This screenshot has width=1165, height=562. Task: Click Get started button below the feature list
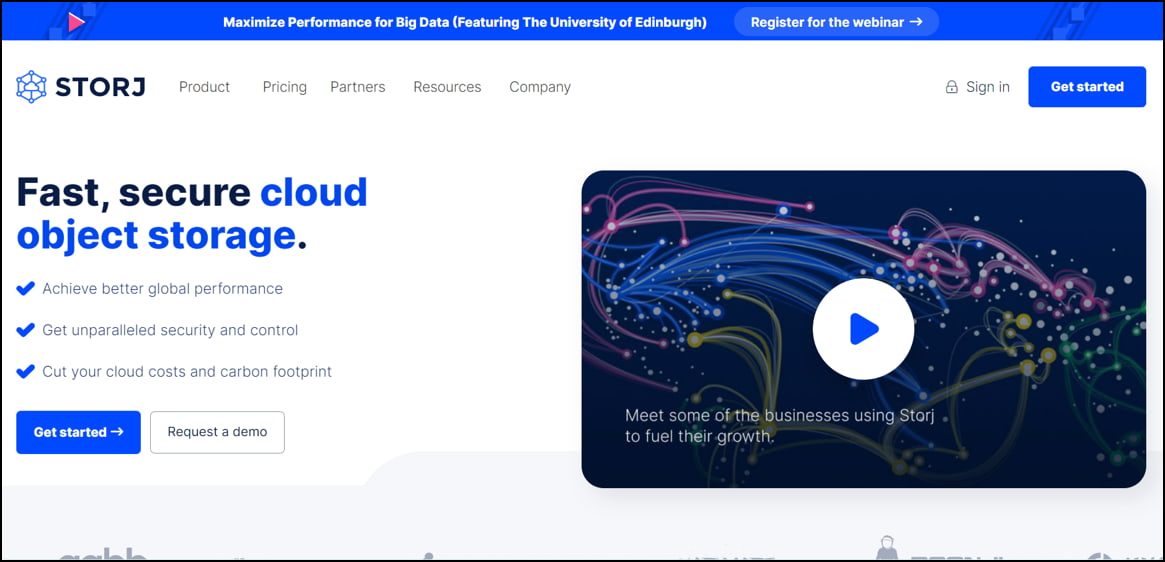click(78, 432)
